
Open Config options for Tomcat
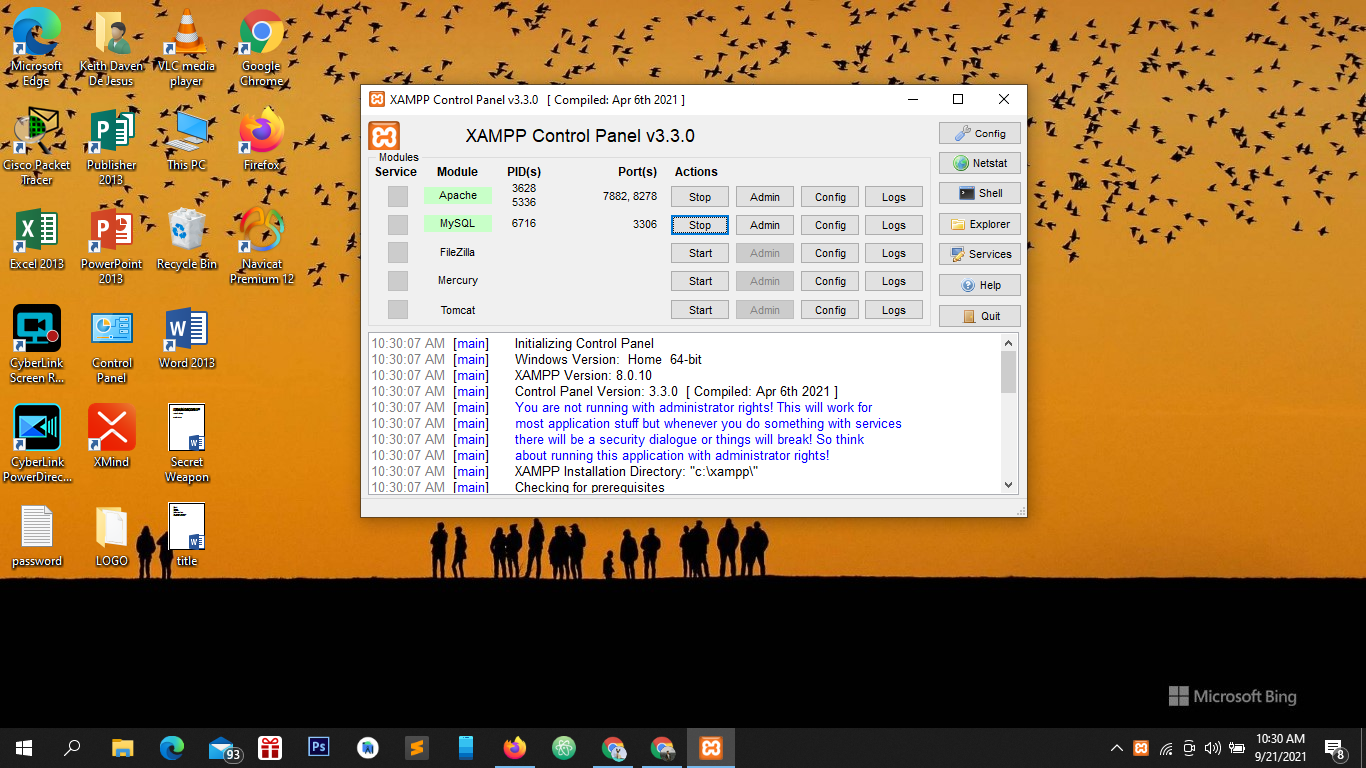pos(830,310)
